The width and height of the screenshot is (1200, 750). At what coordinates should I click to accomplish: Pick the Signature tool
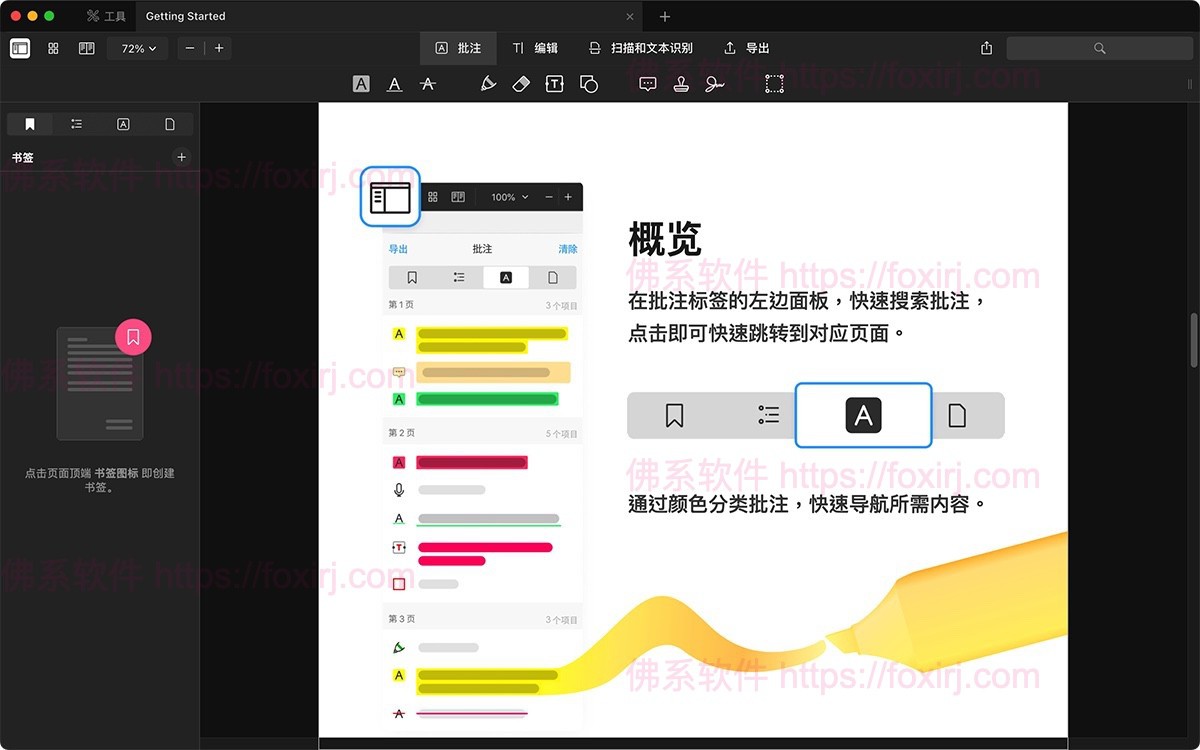[714, 83]
